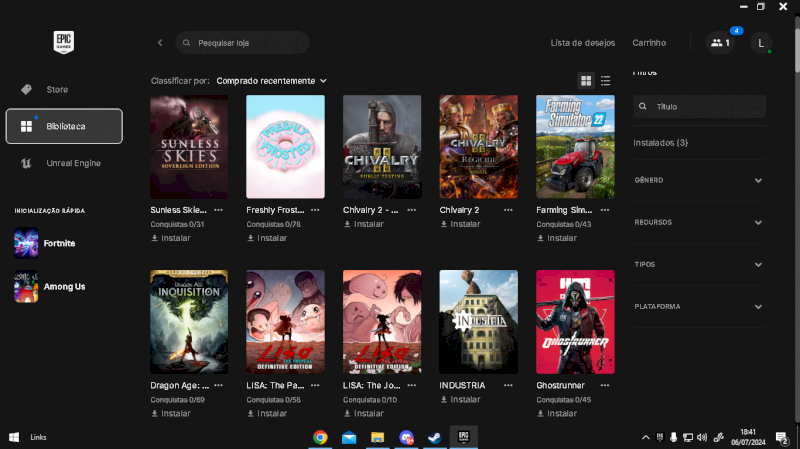This screenshot has width=800, height=449.
Task: Open the profile avatar L menu
Action: coord(761,43)
